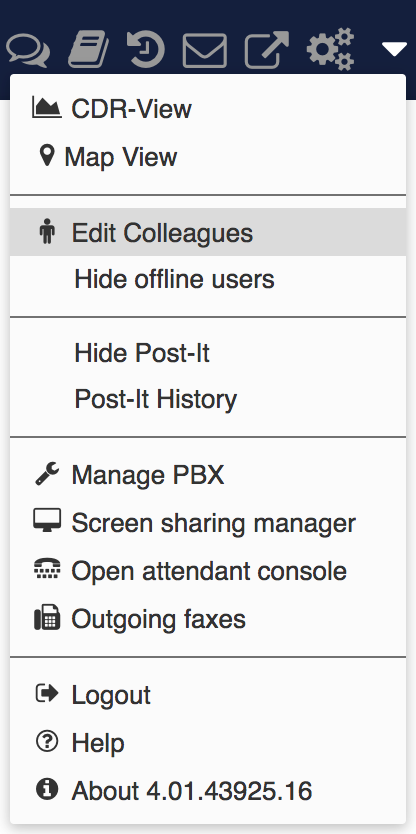Click the Manage PBX wrench icon

[47, 474]
